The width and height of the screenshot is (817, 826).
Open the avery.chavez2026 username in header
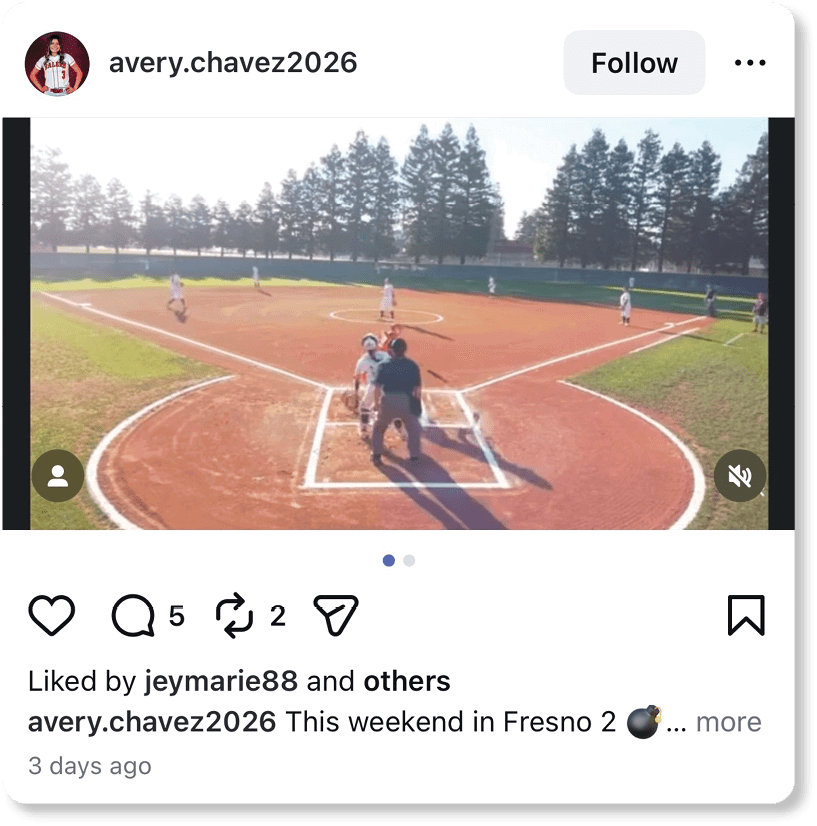(x=233, y=63)
